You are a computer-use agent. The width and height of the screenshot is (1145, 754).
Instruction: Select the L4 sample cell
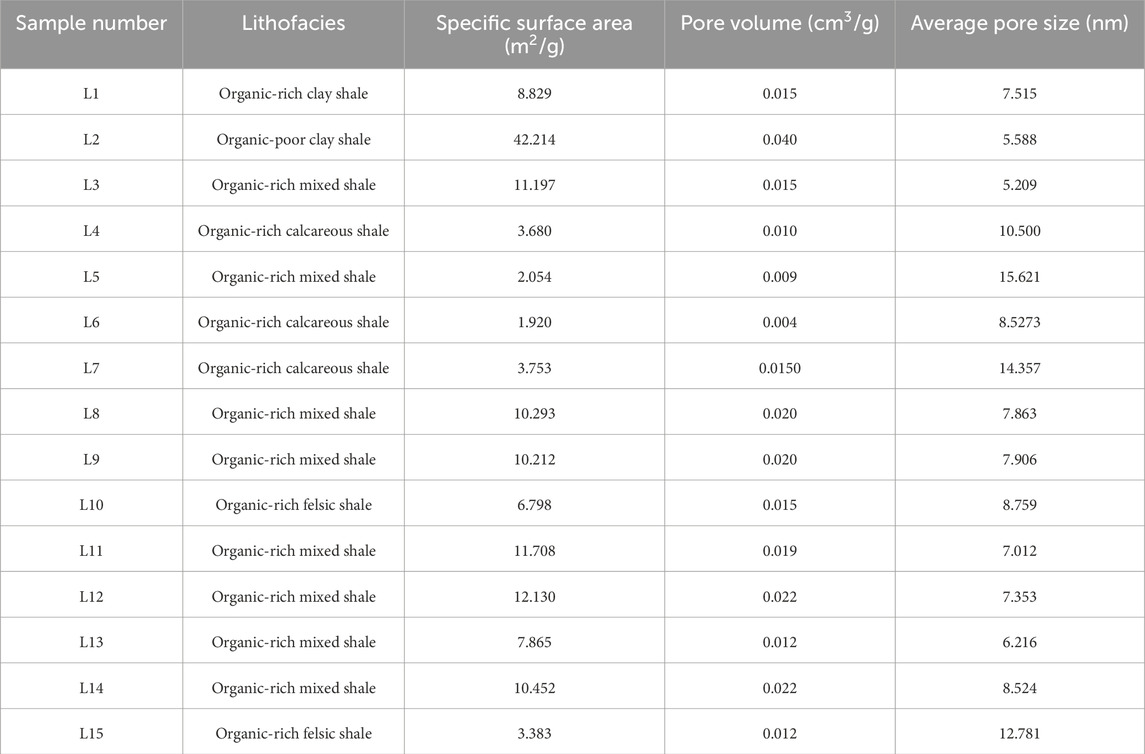[x=91, y=231]
